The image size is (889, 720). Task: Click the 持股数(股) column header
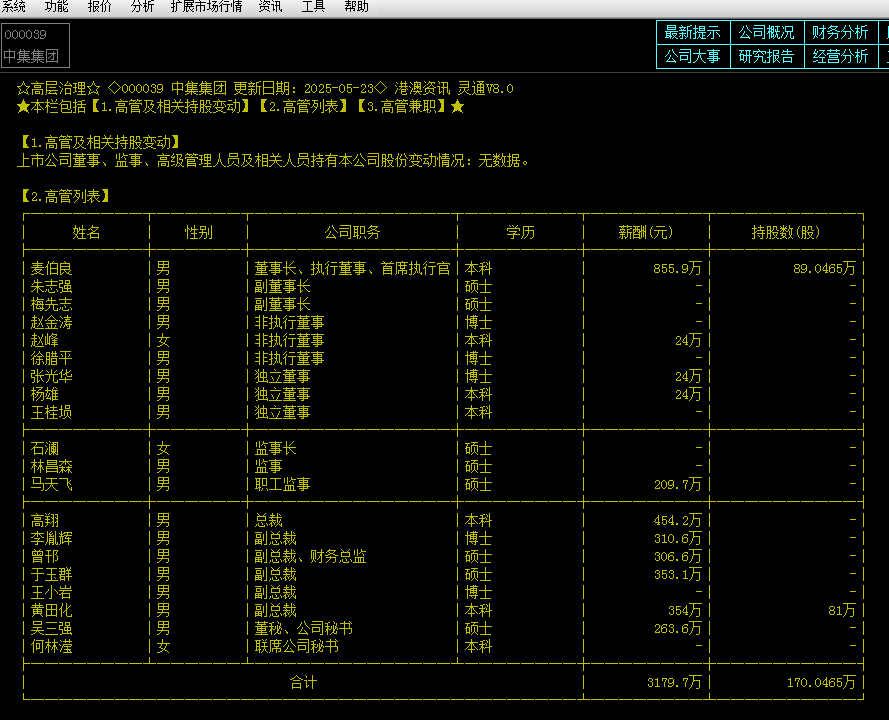(786, 232)
